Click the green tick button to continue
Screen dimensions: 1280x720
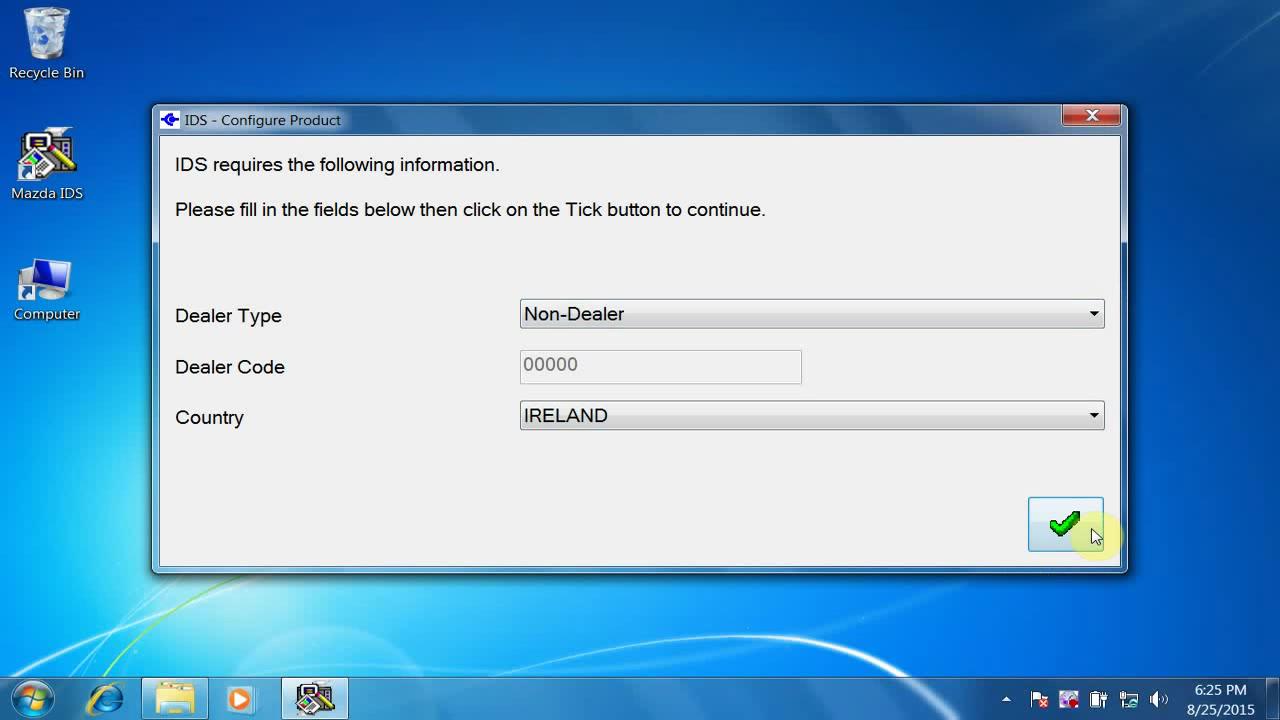pyautogui.click(x=1065, y=524)
